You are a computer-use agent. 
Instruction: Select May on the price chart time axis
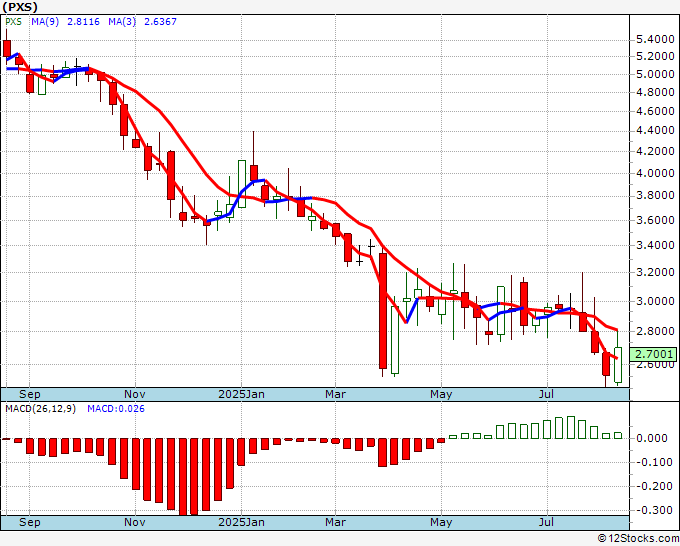(441, 394)
